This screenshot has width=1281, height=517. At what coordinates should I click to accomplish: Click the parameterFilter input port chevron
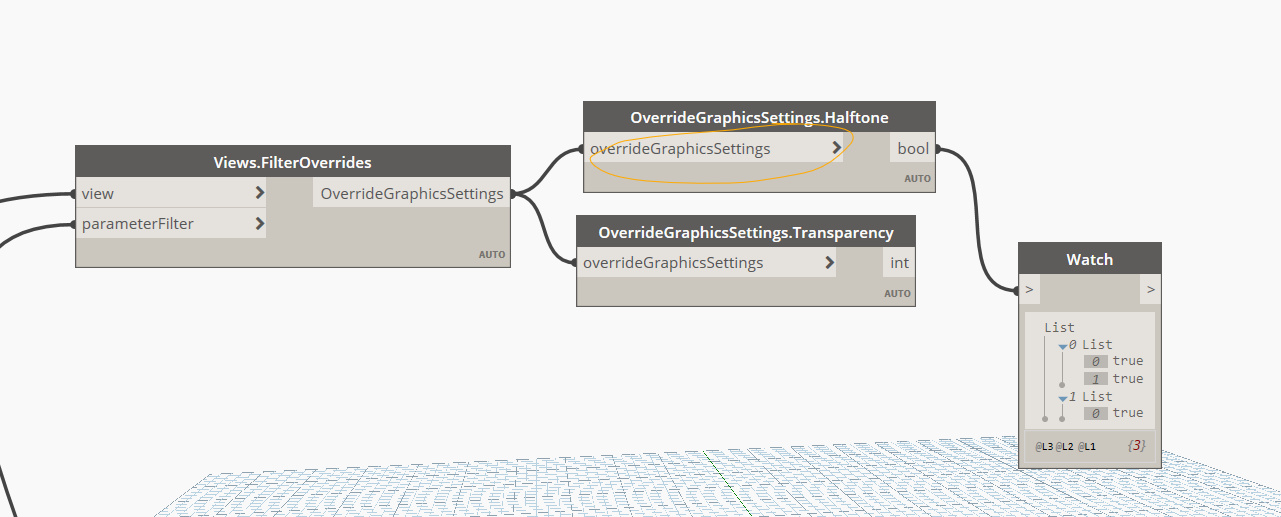260,223
